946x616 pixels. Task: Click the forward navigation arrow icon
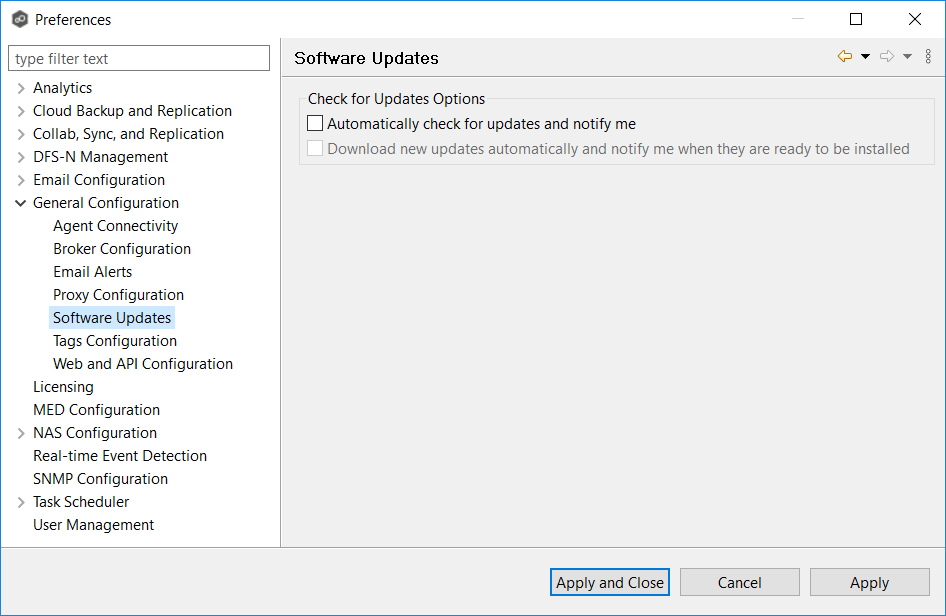pos(886,57)
